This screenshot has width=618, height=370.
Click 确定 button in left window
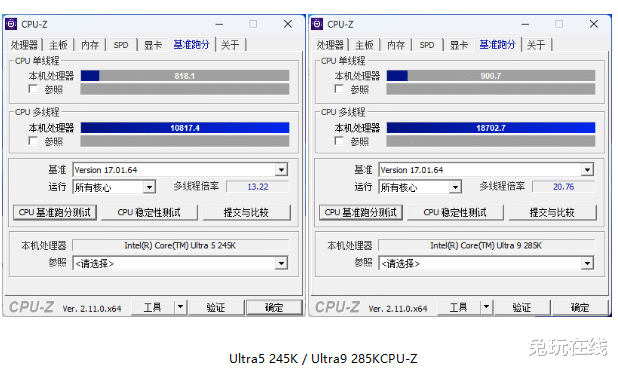[274, 307]
